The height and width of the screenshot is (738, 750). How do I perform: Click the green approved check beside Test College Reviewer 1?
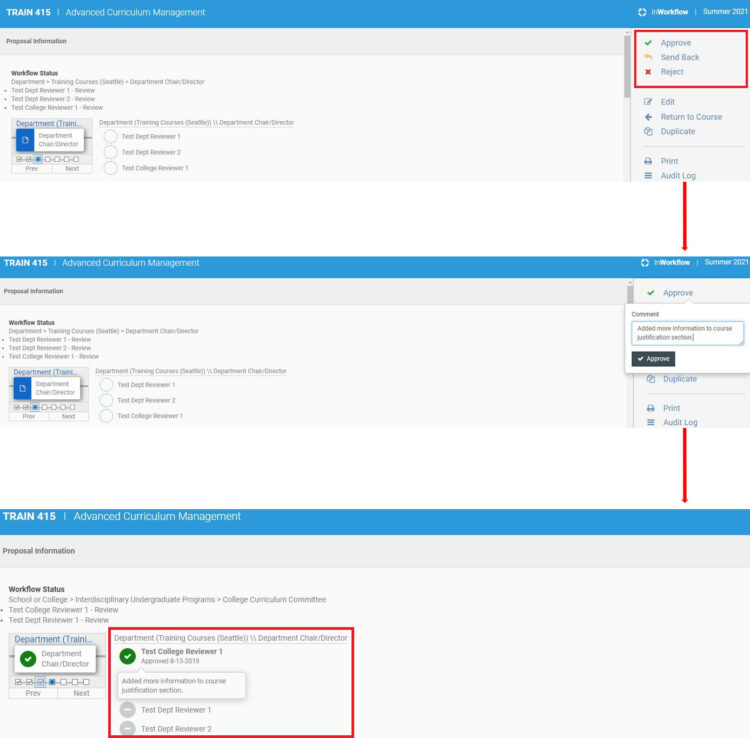point(128,656)
